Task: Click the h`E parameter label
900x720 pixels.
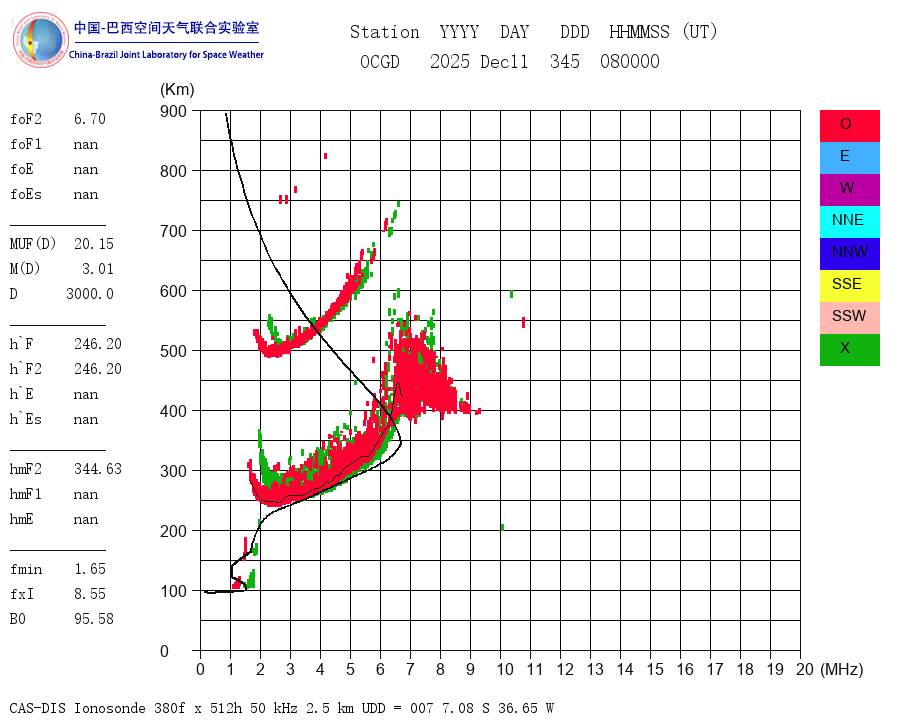Action: (x=22, y=394)
